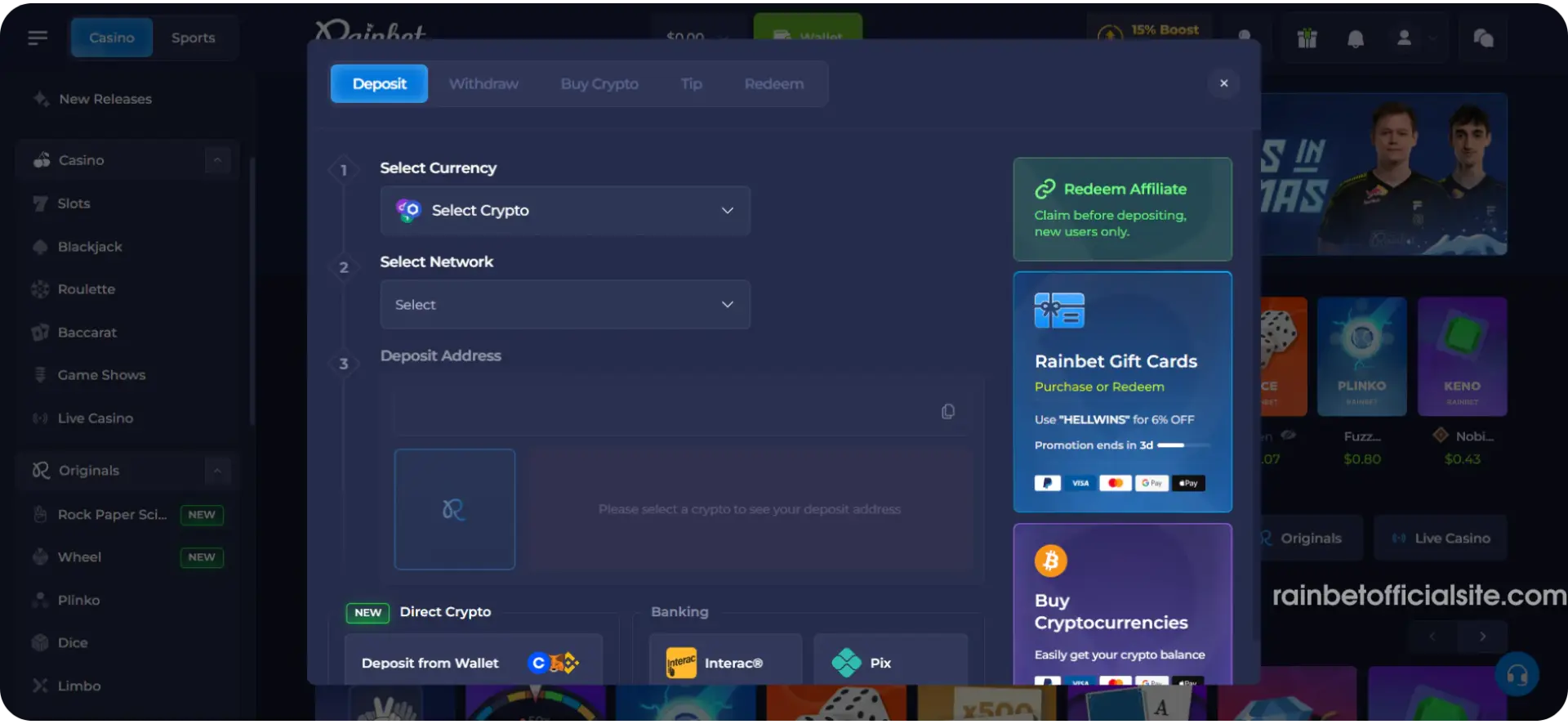Click the headset support icon

(x=1517, y=674)
